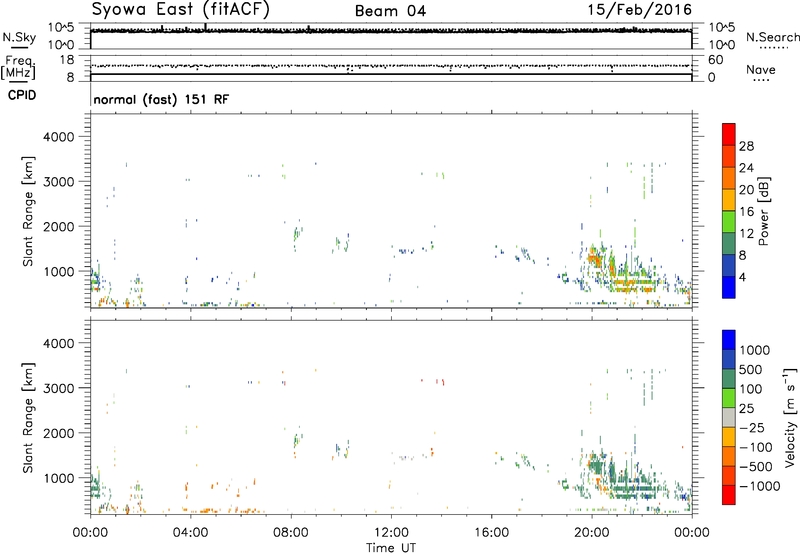Click the '00:00' label at time axis start
The image size is (800, 554).
coord(90,533)
